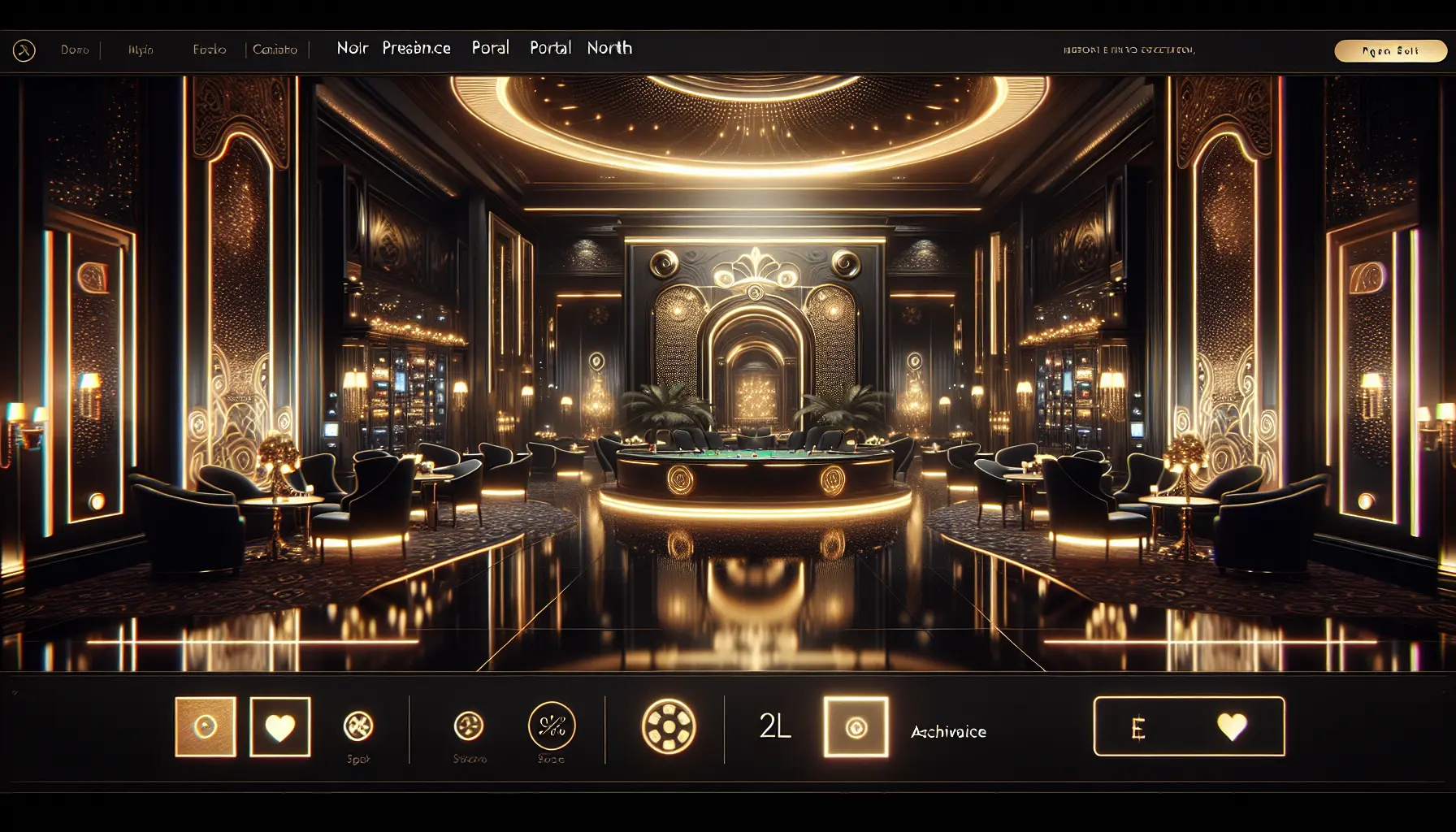Click the roulette wheel icon in the bottom toolbar

point(668,728)
